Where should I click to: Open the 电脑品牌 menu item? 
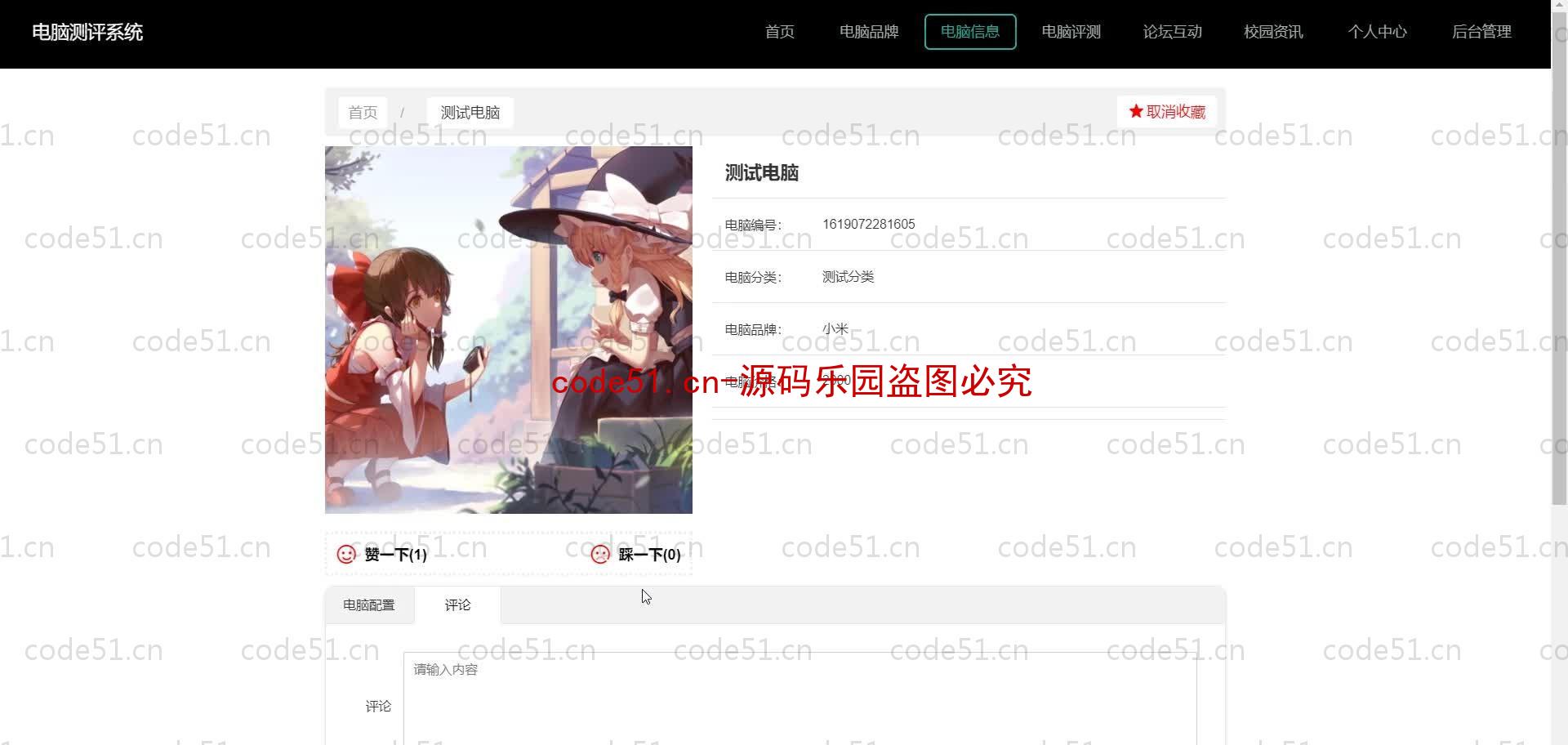click(869, 32)
